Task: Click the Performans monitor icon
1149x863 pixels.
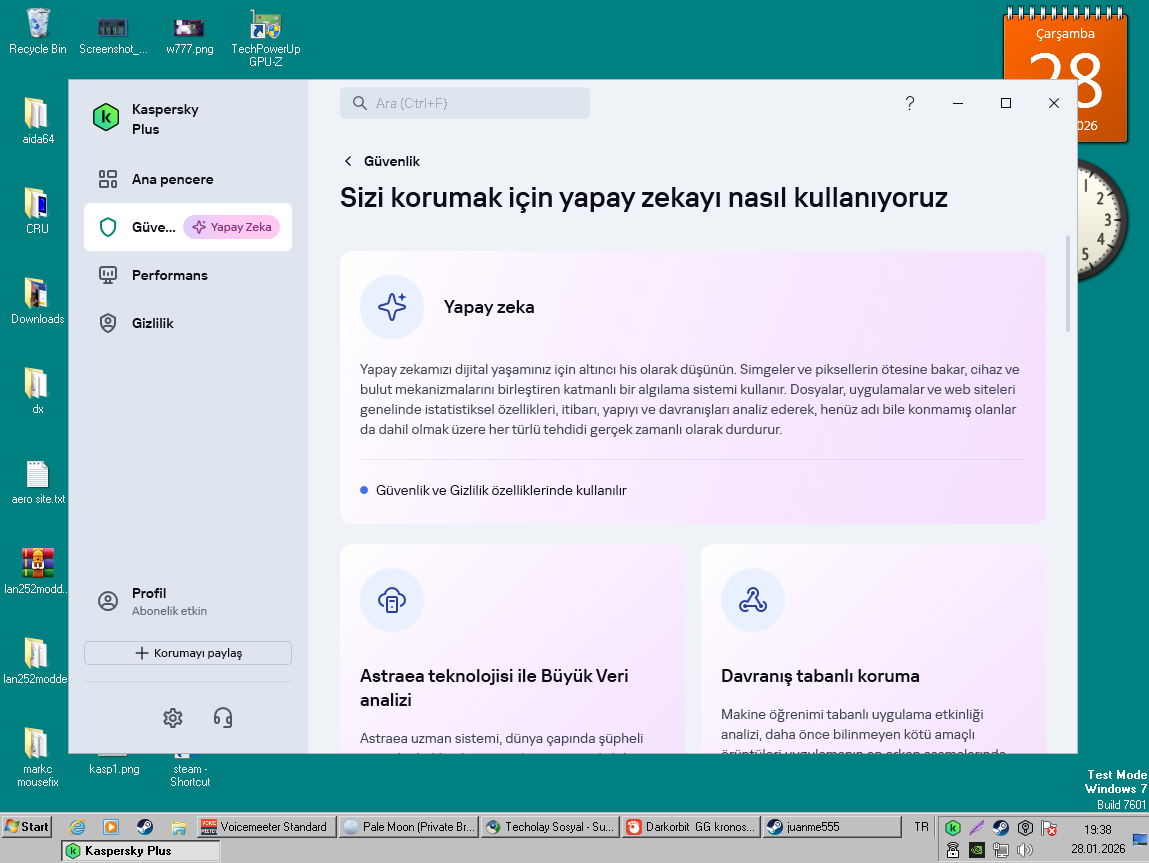Action: pos(108,275)
